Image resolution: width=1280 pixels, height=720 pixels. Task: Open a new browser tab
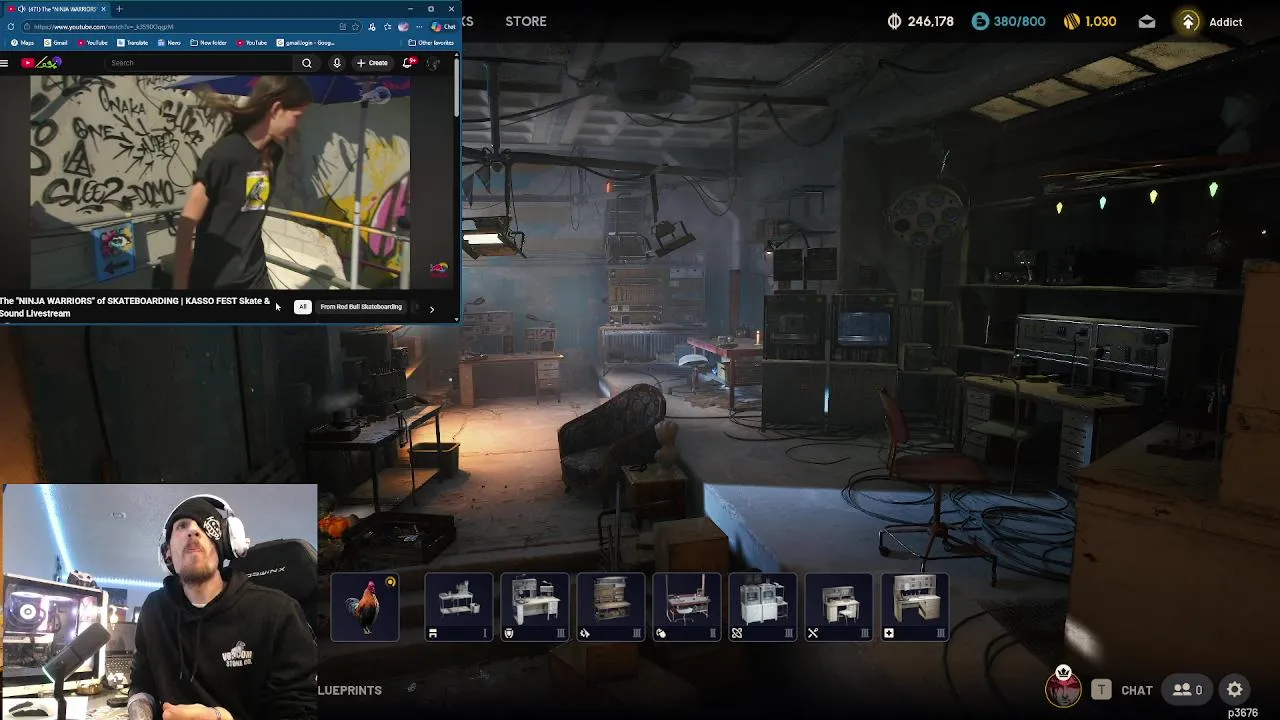click(119, 9)
